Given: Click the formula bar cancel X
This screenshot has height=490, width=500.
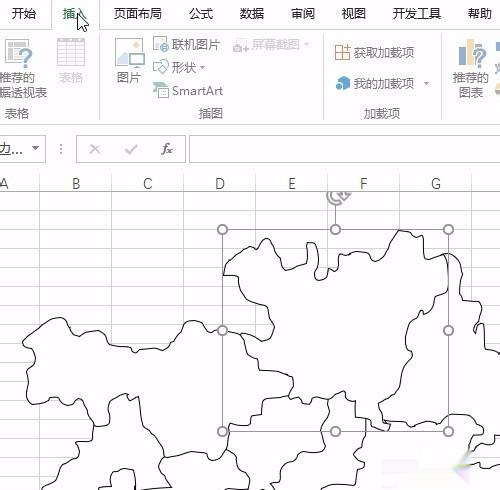Looking at the screenshot, I should tap(95, 149).
